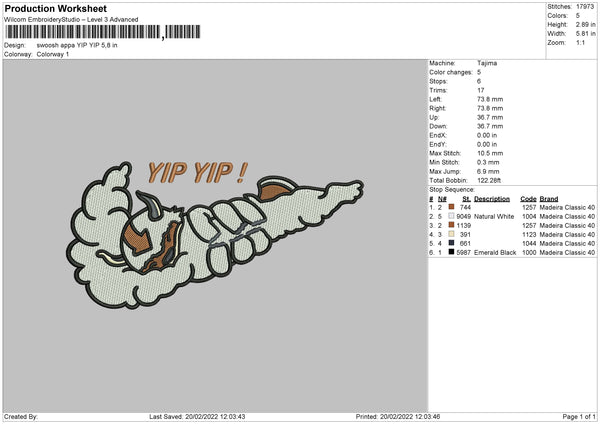
Task: Select the Natural White color swatch
Action: coord(452,216)
